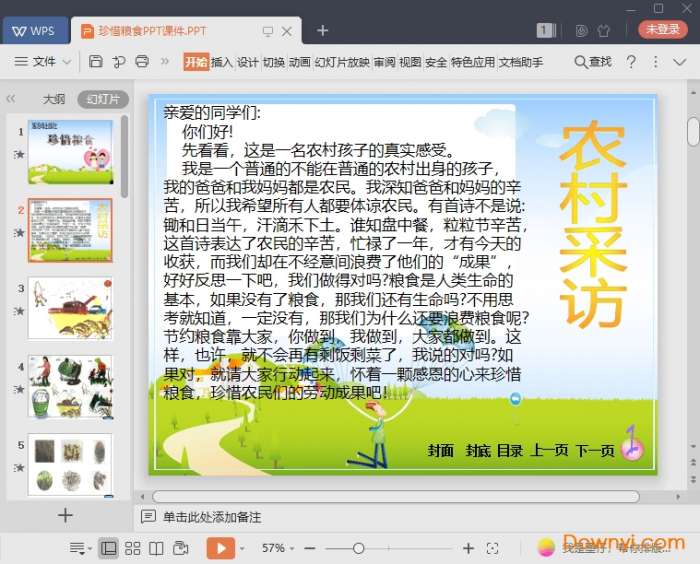Click the music note icon on slide
This screenshot has width=700, height=564.
point(633,443)
